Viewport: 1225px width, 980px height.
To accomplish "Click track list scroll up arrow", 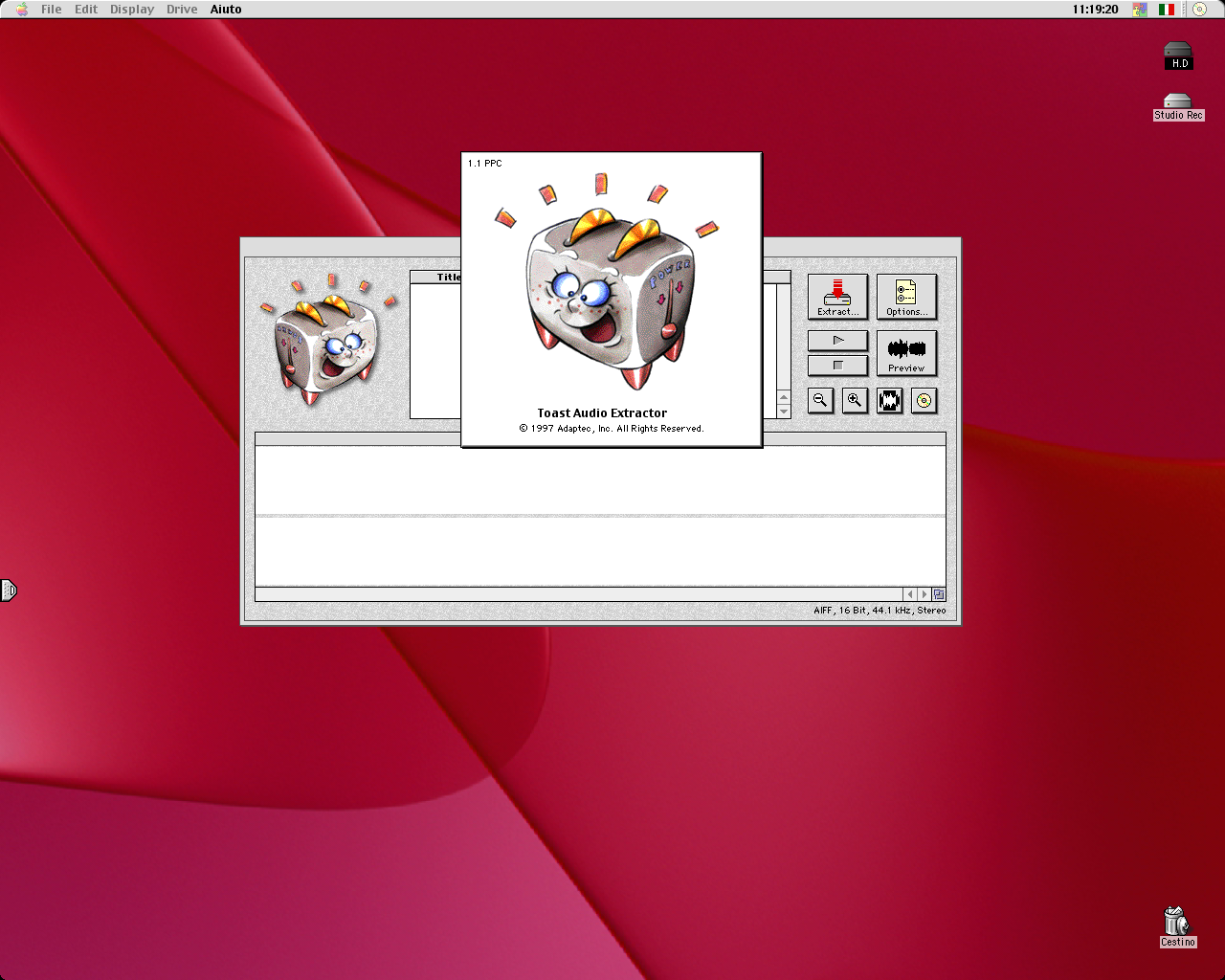I will click(784, 397).
